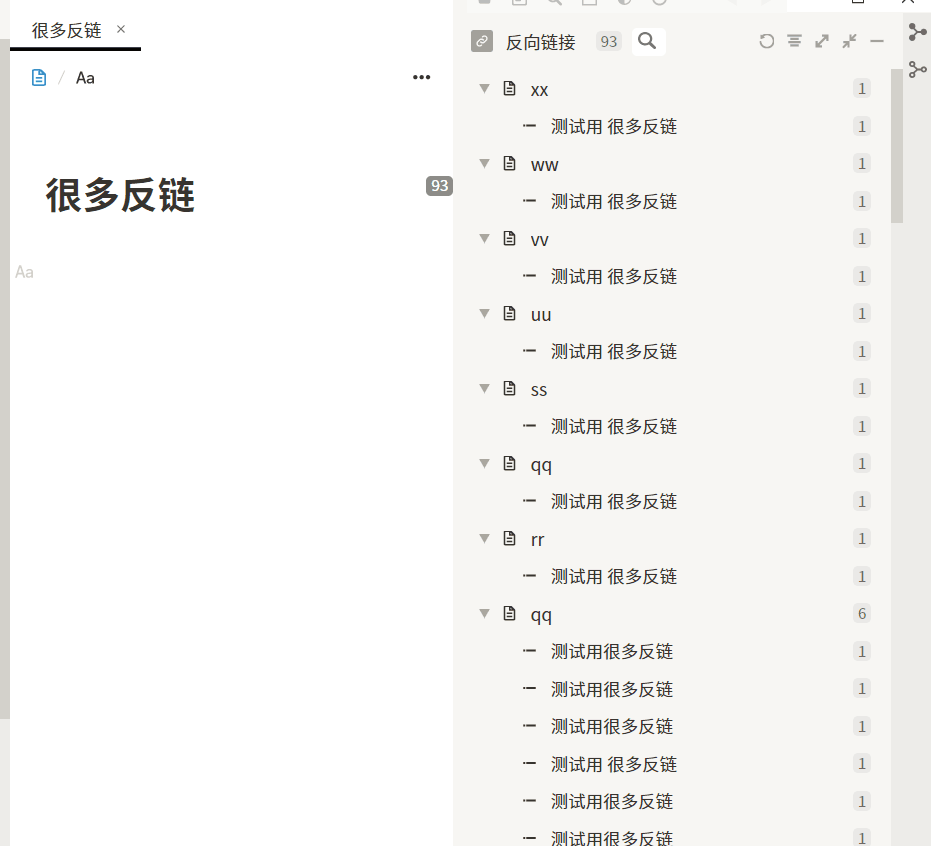Open the ww document in backlinks
This screenshot has width=931, height=846.
tap(544, 164)
